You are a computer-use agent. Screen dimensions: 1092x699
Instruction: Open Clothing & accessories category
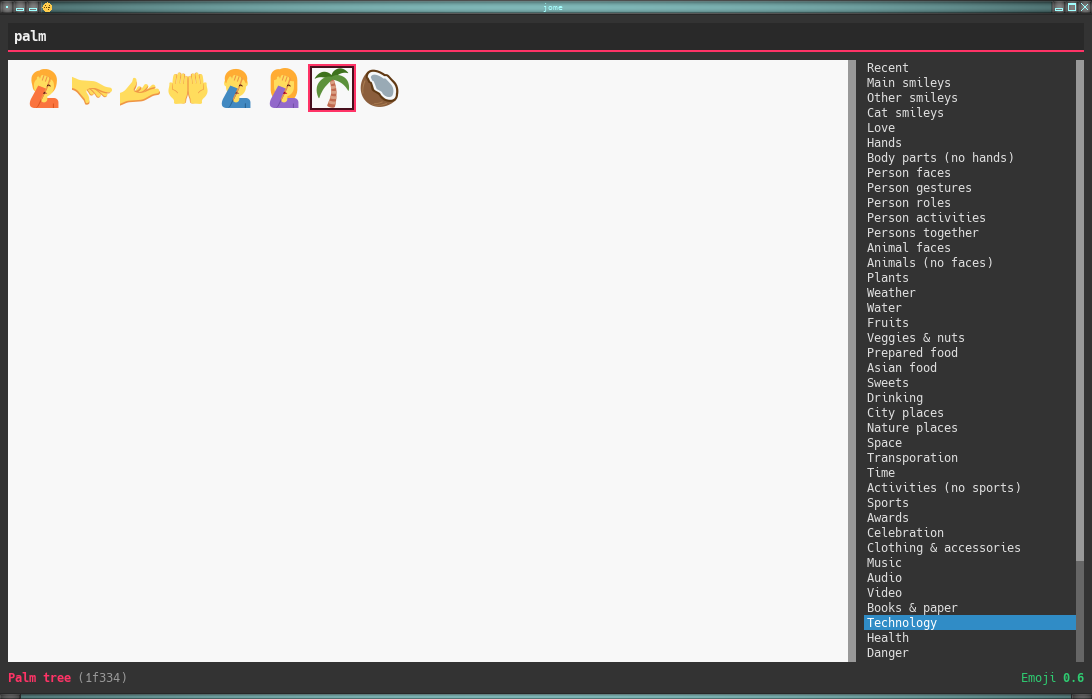tap(969, 547)
